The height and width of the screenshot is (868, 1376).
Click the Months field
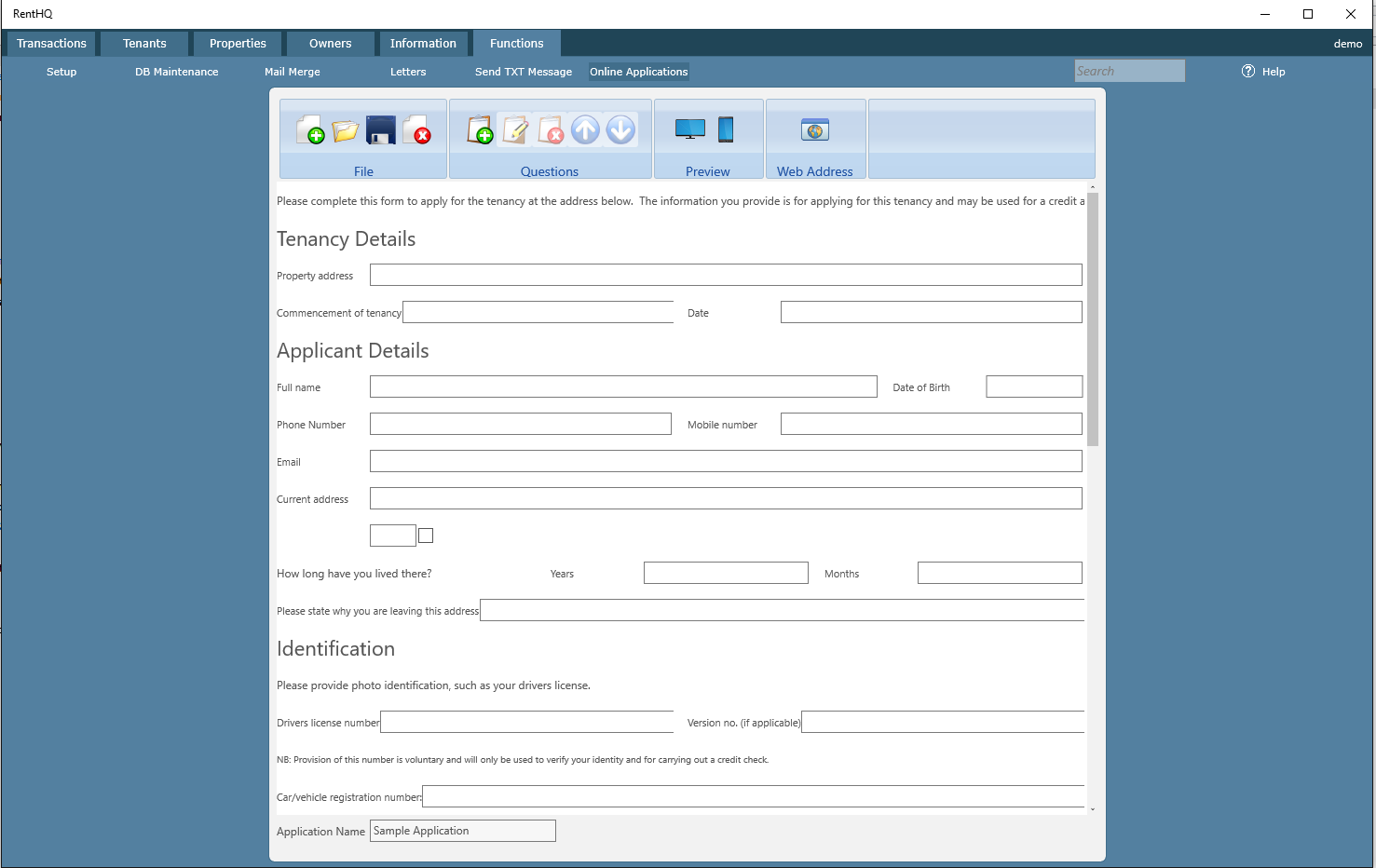tap(1000, 573)
